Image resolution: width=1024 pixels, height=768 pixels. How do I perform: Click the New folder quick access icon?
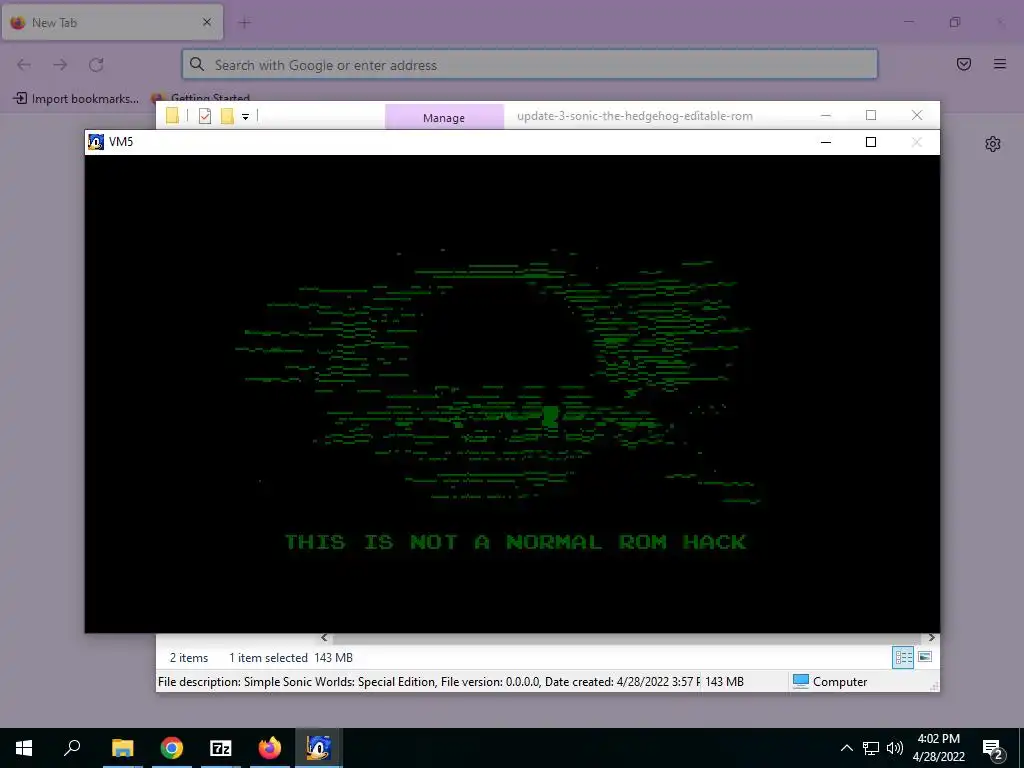click(x=227, y=116)
